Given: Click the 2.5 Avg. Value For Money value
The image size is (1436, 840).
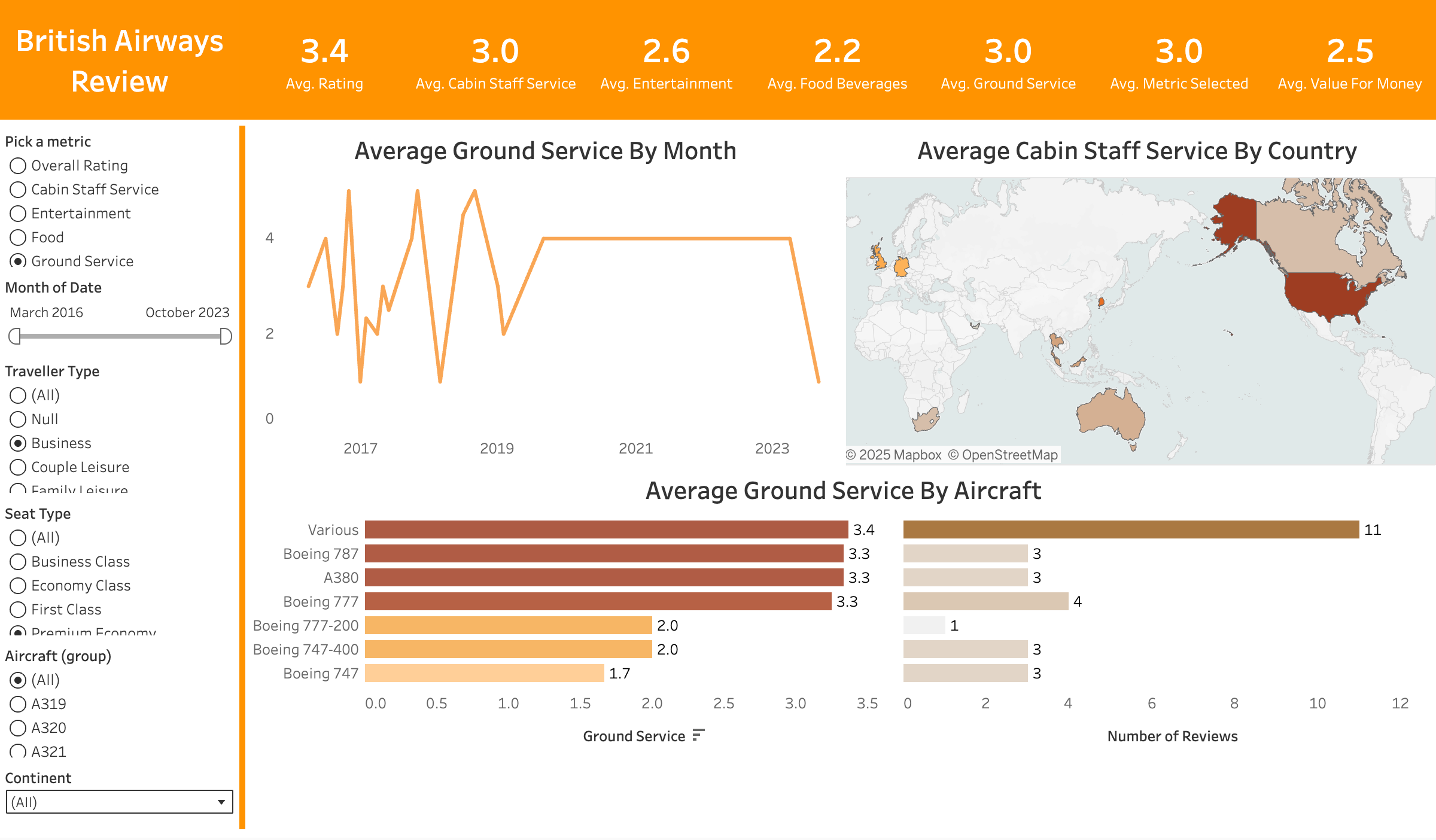Looking at the screenshot, I should click(x=1350, y=51).
